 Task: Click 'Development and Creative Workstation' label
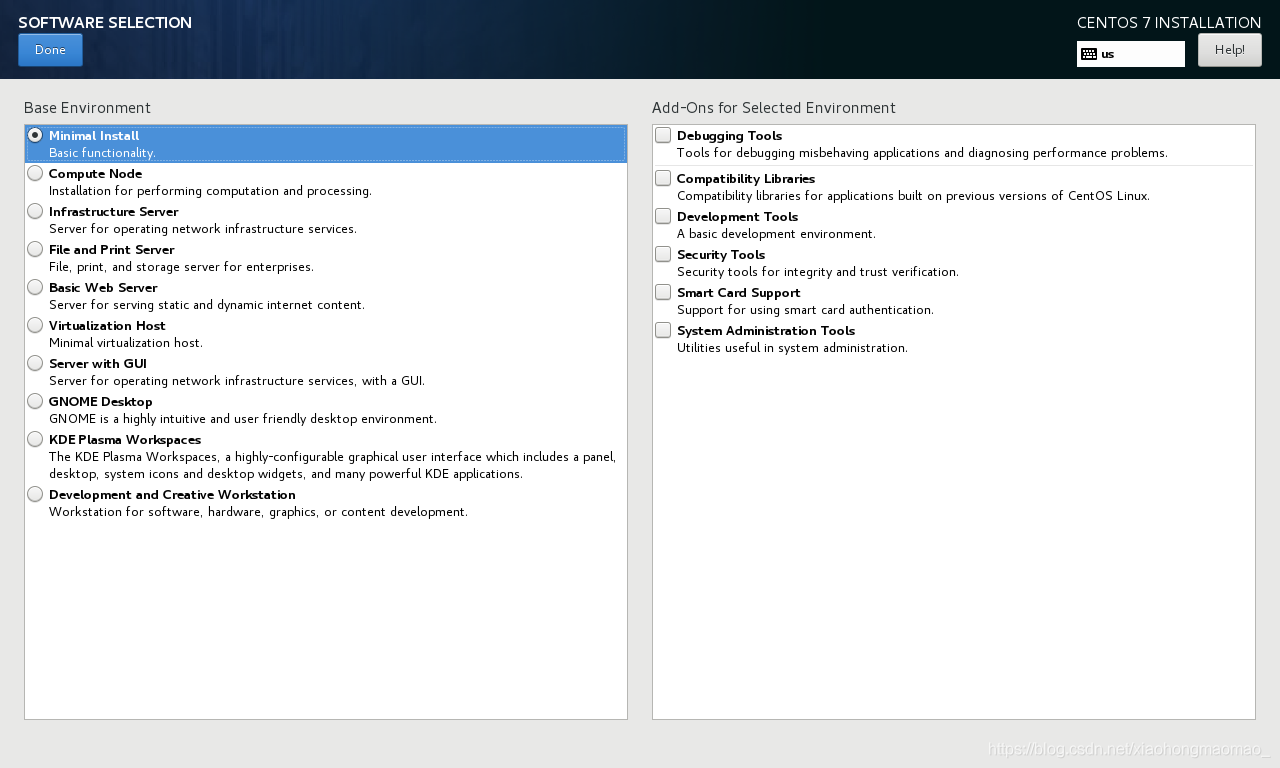(x=172, y=495)
